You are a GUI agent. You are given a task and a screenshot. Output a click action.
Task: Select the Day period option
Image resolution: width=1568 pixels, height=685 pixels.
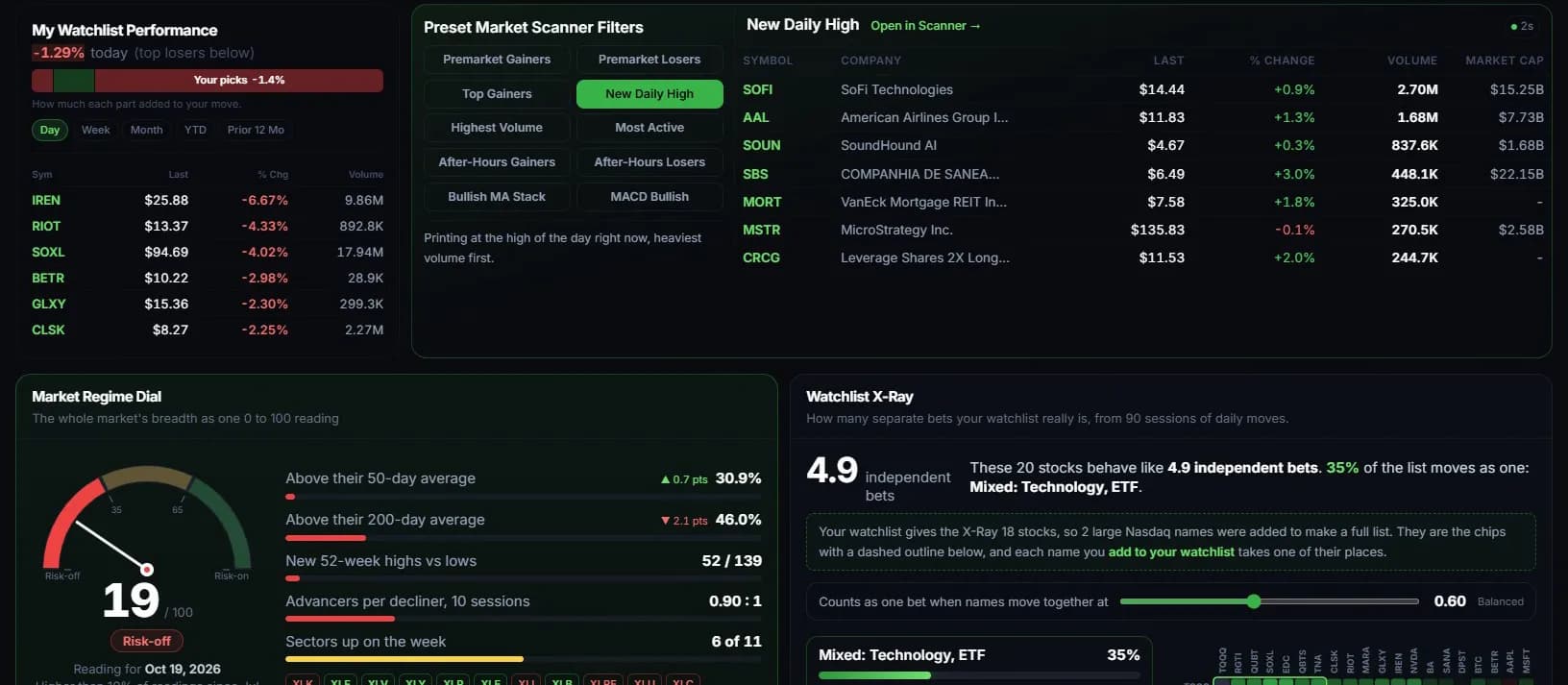click(50, 130)
